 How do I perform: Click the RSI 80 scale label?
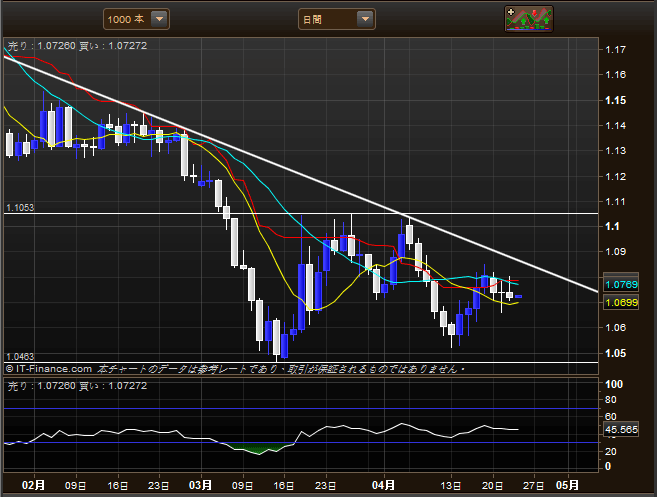611,400
